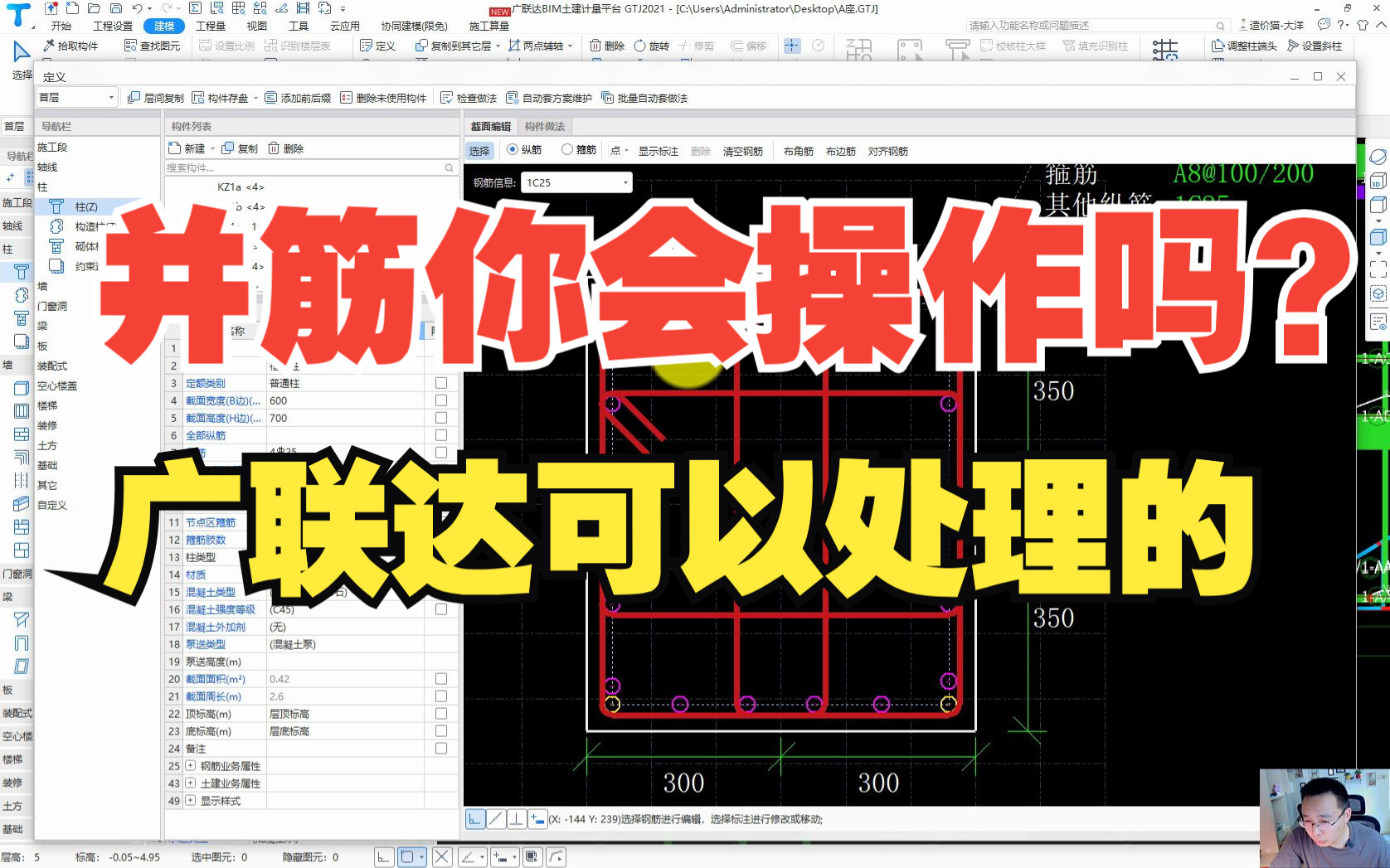Image resolution: width=1390 pixels, height=868 pixels.
Task: Click 选择 button in section editor
Action: [x=479, y=151]
